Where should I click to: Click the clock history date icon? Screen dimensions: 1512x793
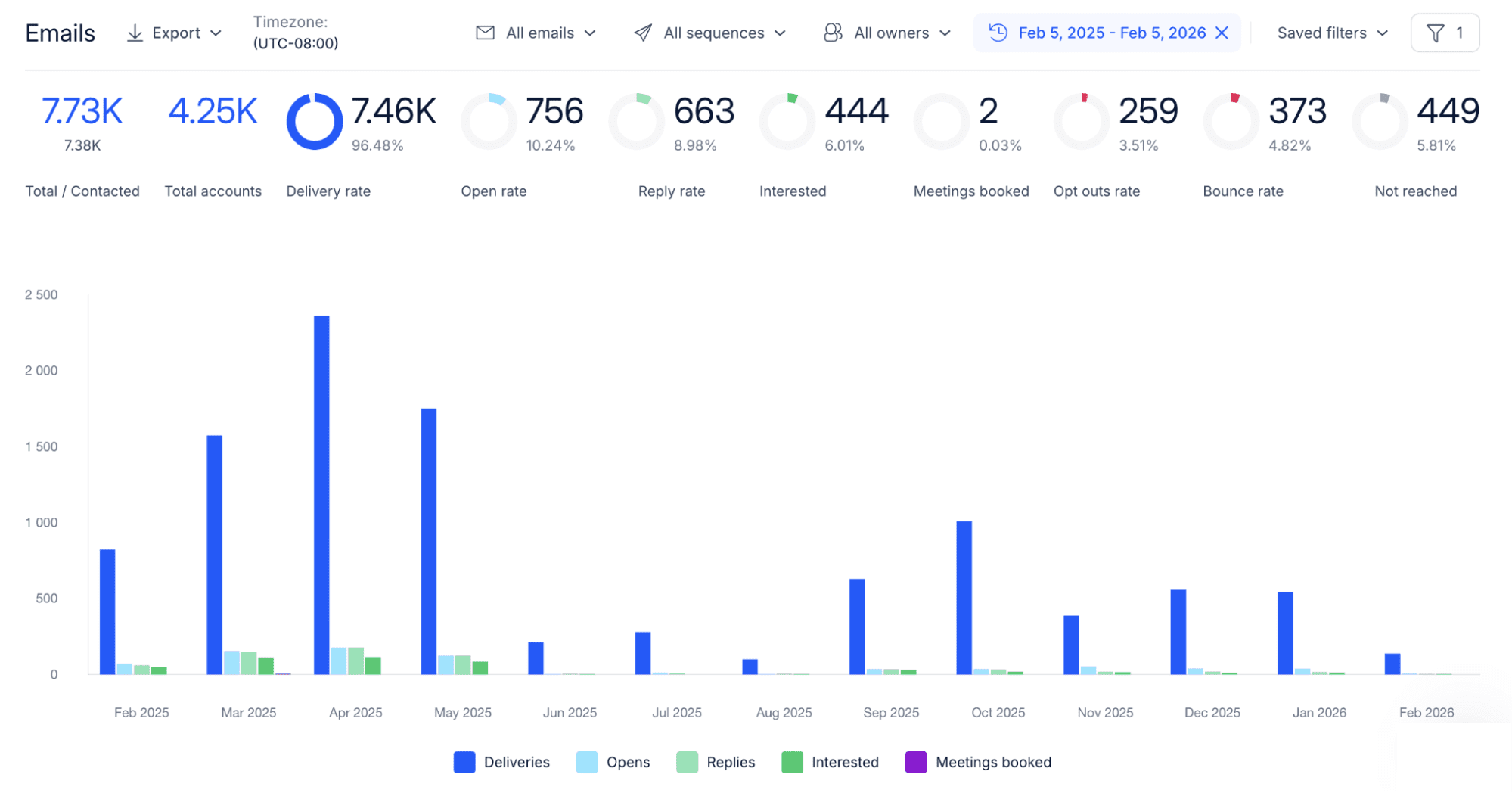tap(998, 33)
